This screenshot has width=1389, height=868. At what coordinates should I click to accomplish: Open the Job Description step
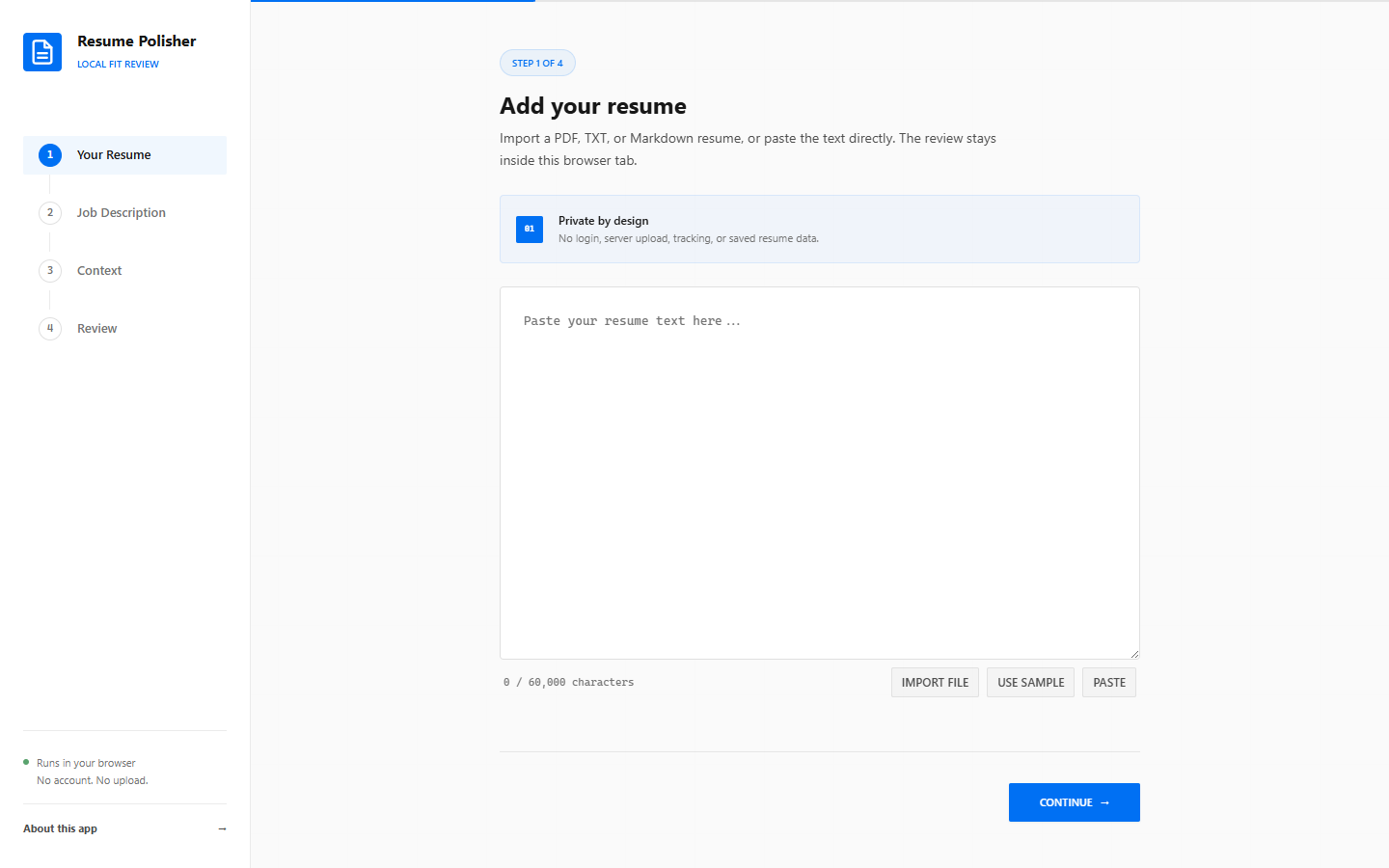click(x=124, y=213)
